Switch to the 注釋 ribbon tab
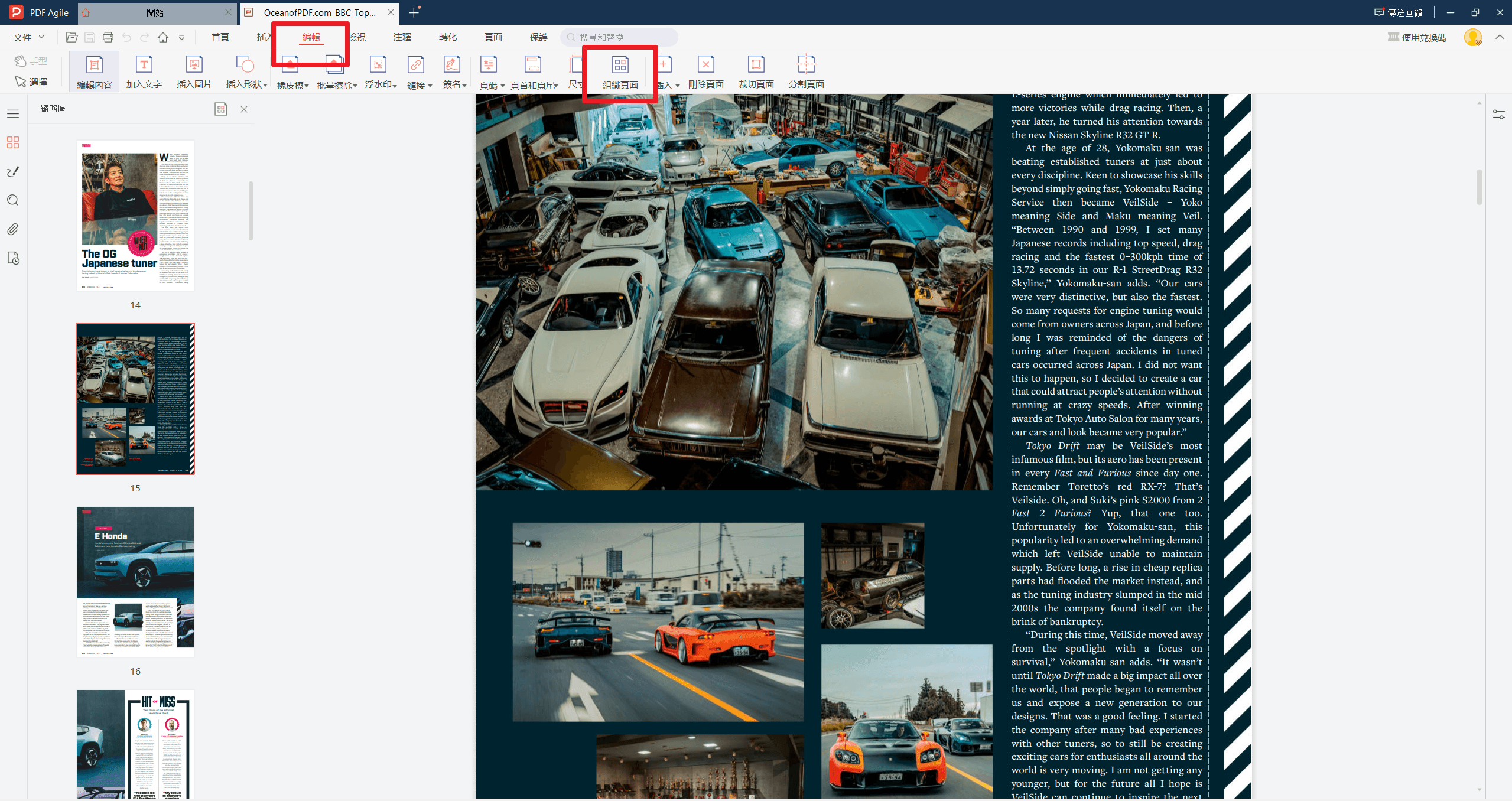Viewport: 1512px width, 801px height. click(x=402, y=37)
